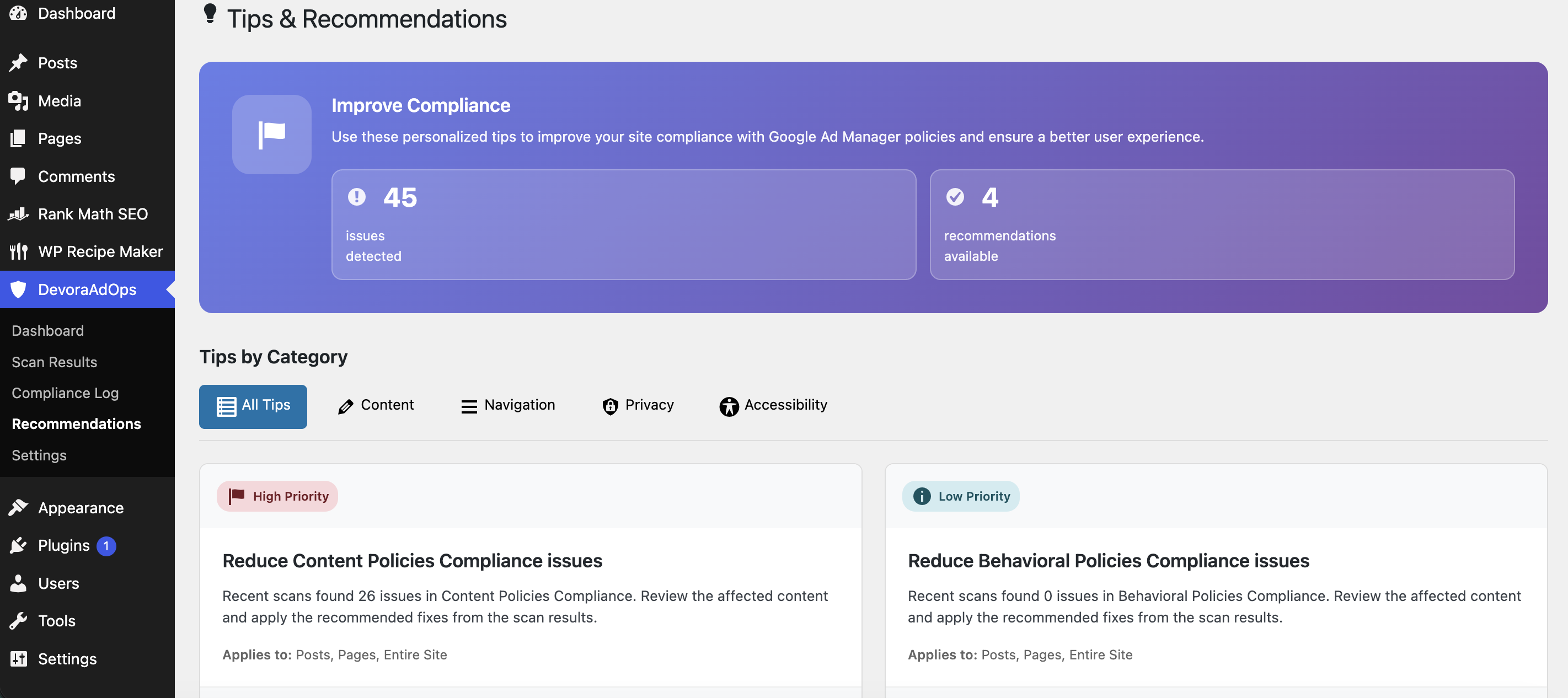Image resolution: width=1568 pixels, height=698 pixels.
Task: Click the Appearance paintbrush icon
Action: [x=18, y=508]
